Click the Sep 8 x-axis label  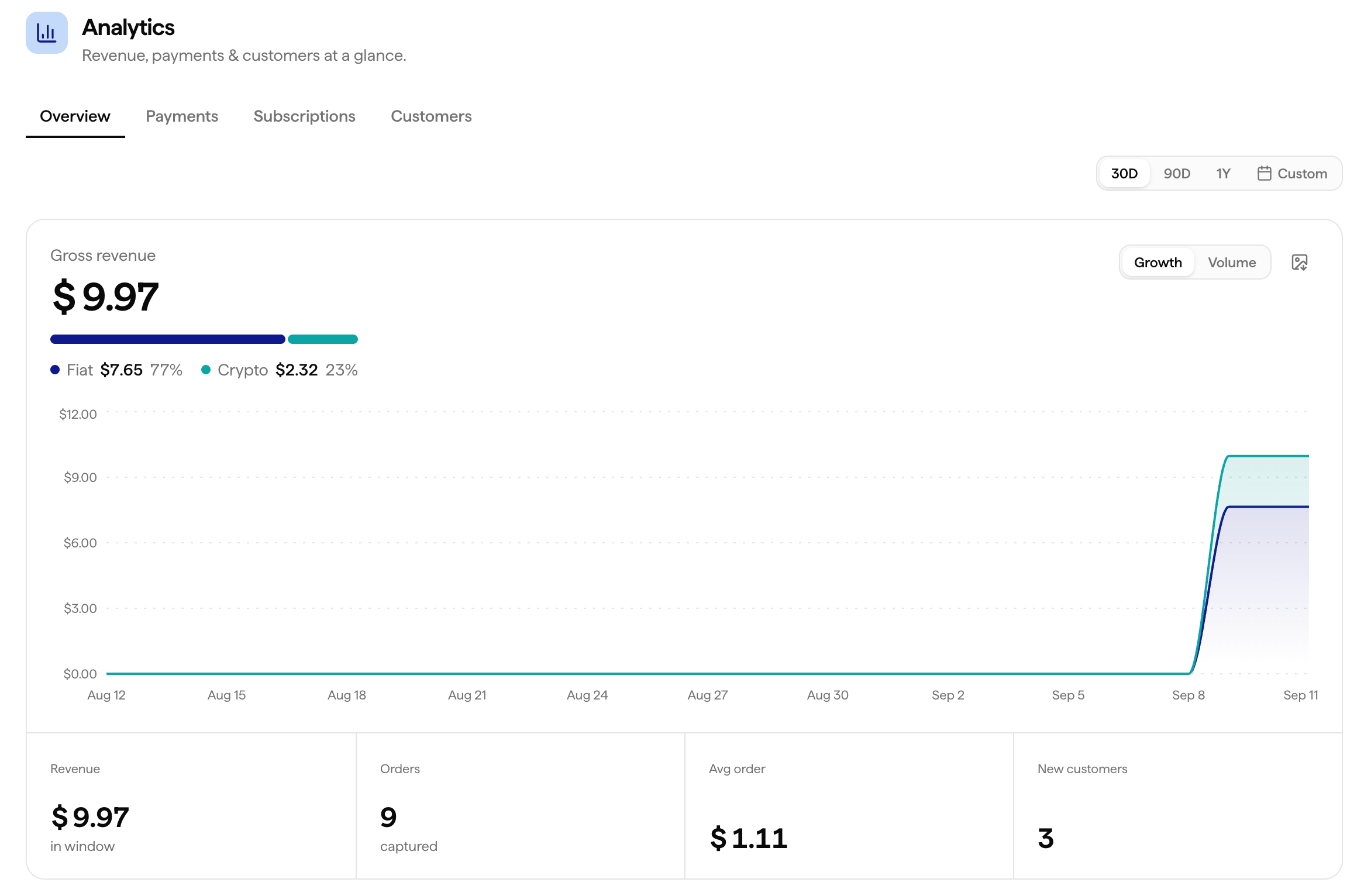tap(1188, 695)
